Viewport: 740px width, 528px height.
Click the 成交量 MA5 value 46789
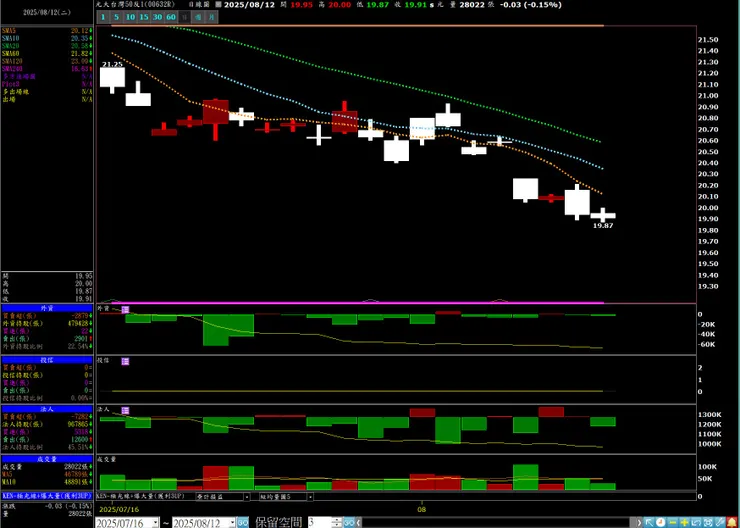[x=77, y=474]
